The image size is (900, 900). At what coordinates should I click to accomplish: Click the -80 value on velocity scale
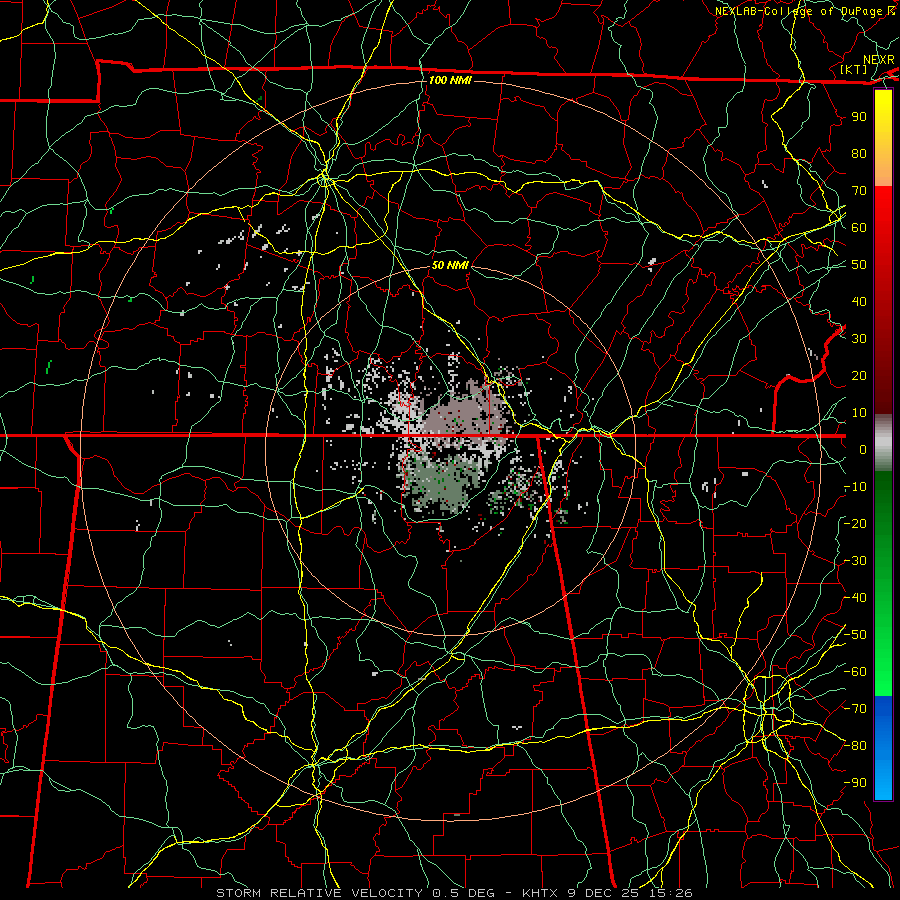855,746
